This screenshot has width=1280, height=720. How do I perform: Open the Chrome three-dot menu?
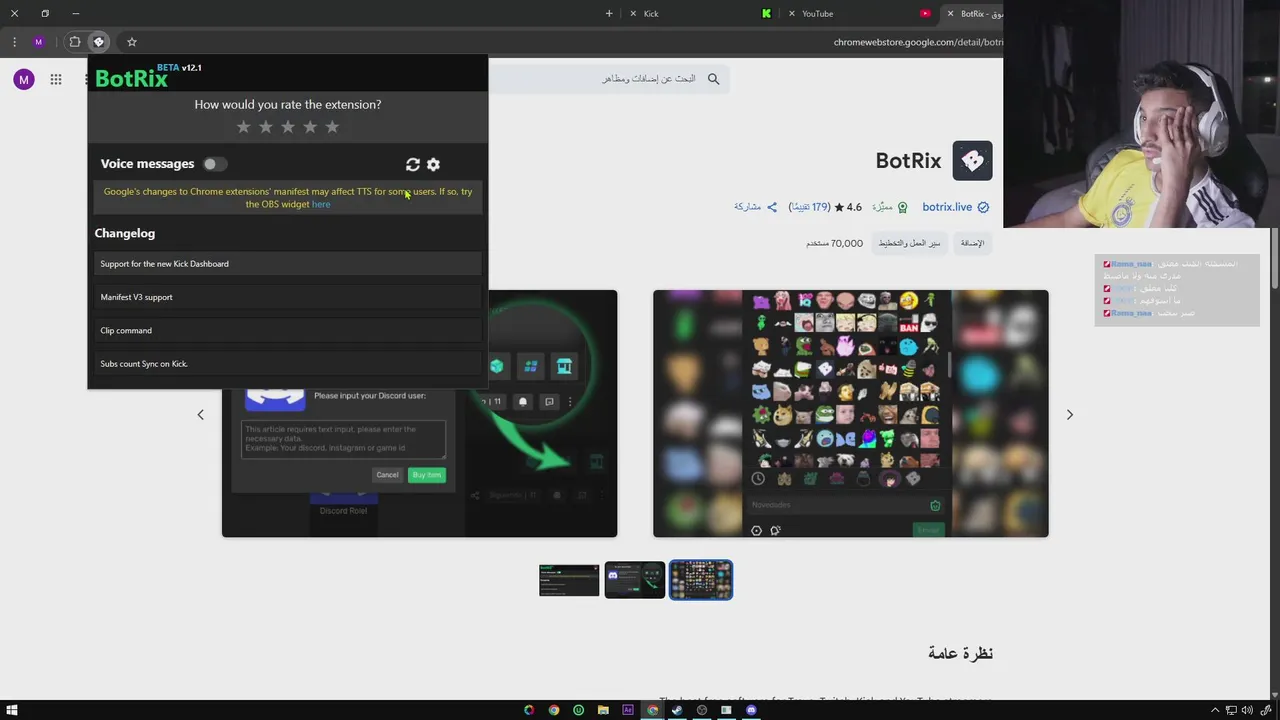point(14,42)
